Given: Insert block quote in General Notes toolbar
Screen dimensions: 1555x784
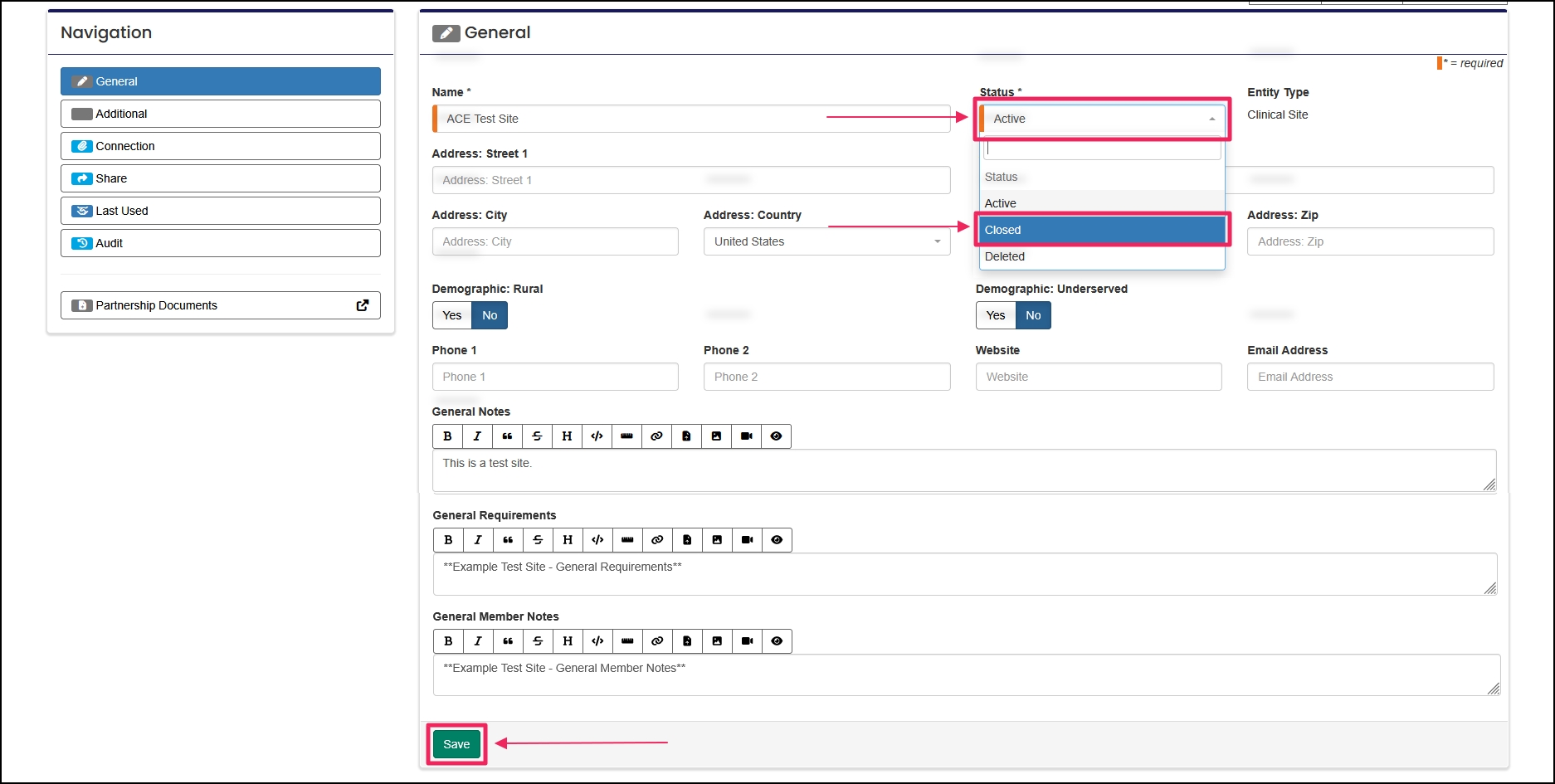Looking at the screenshot, I should tap(507, 436).
